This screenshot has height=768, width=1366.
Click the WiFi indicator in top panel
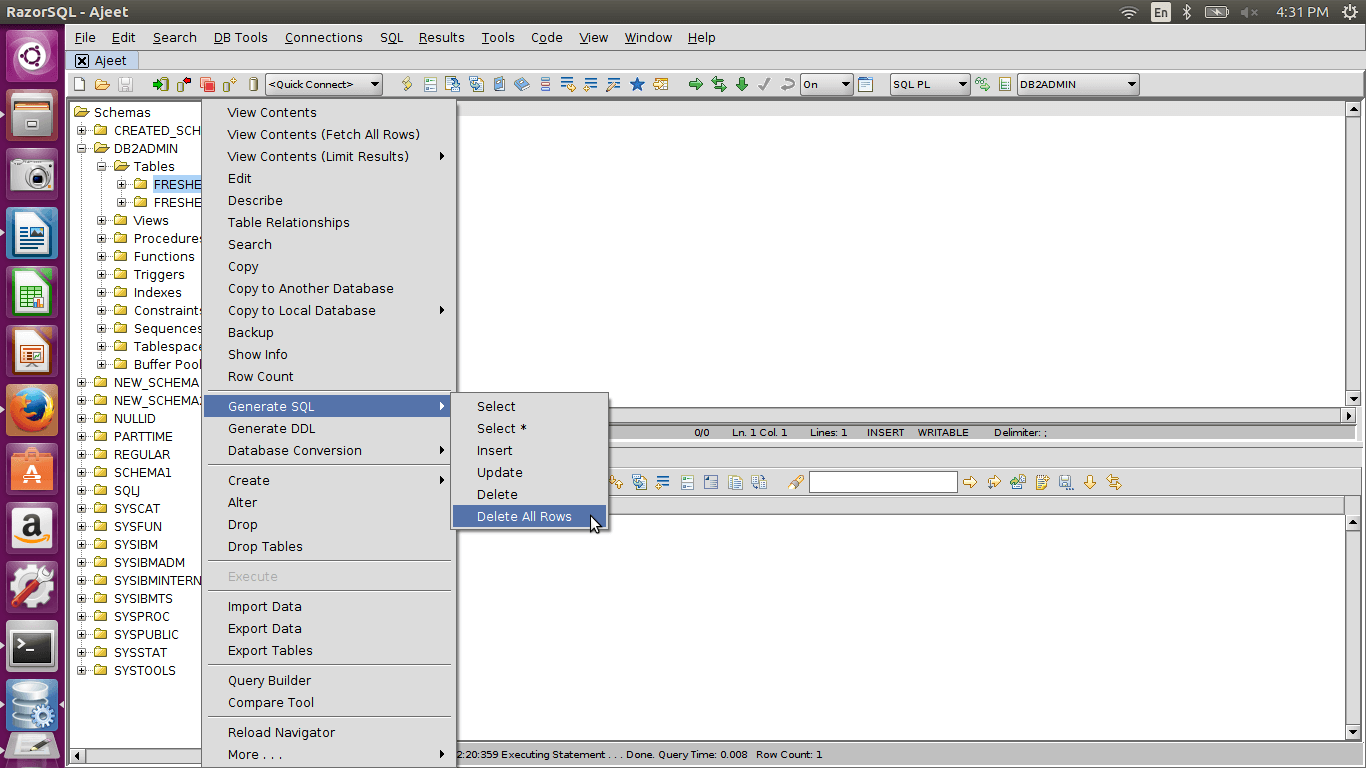(1129, 12)
